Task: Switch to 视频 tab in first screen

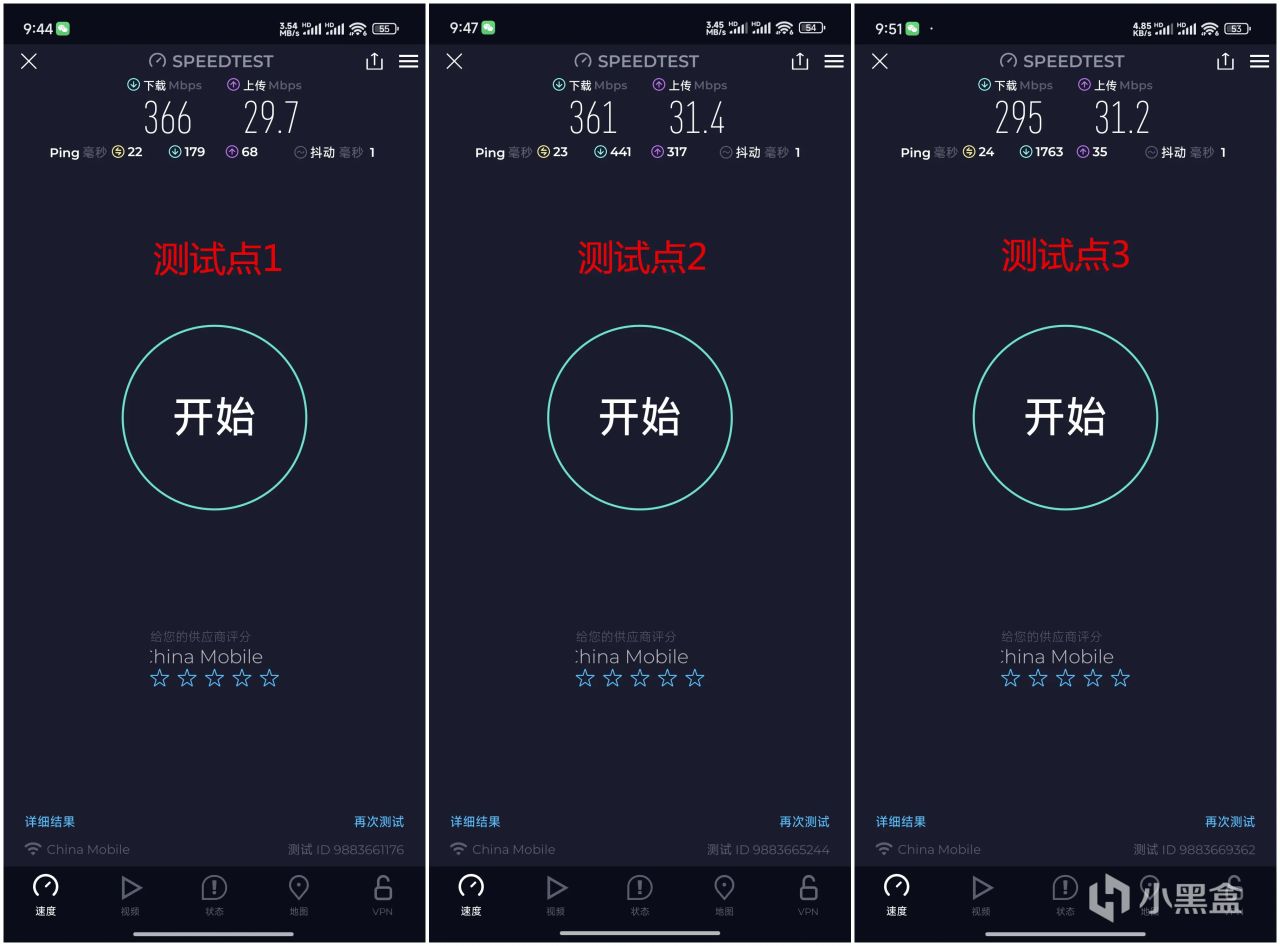Action: click(x=130, y=895)
